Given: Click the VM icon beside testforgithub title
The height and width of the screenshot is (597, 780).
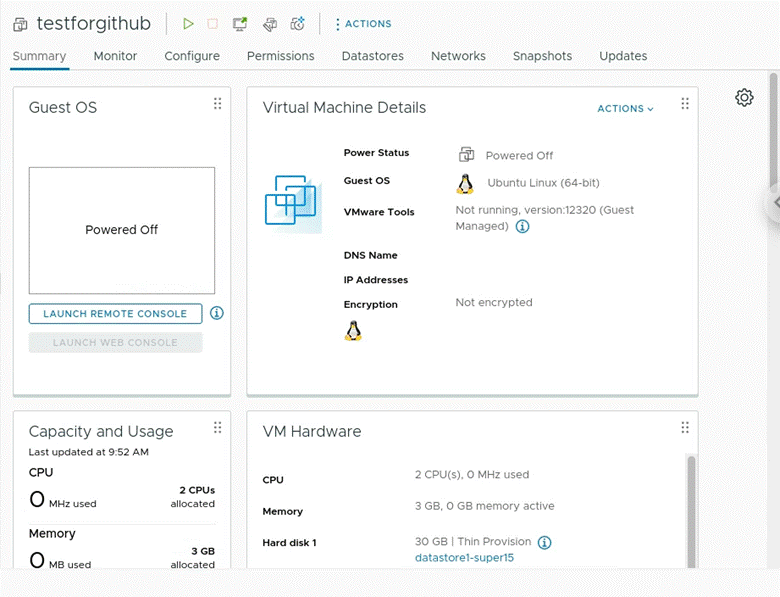Looking at the screenshot, I should [20, 24].
